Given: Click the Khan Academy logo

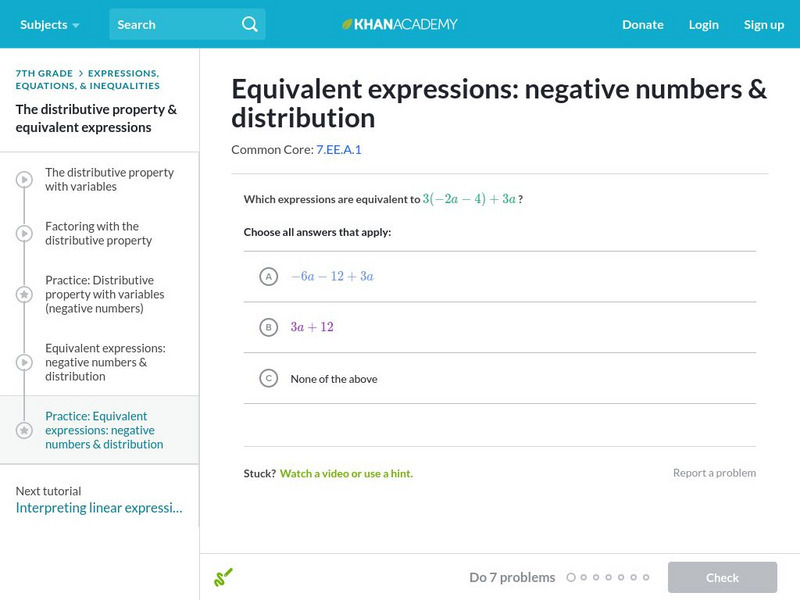Looking at the screenshot, I should coord(400,24).
